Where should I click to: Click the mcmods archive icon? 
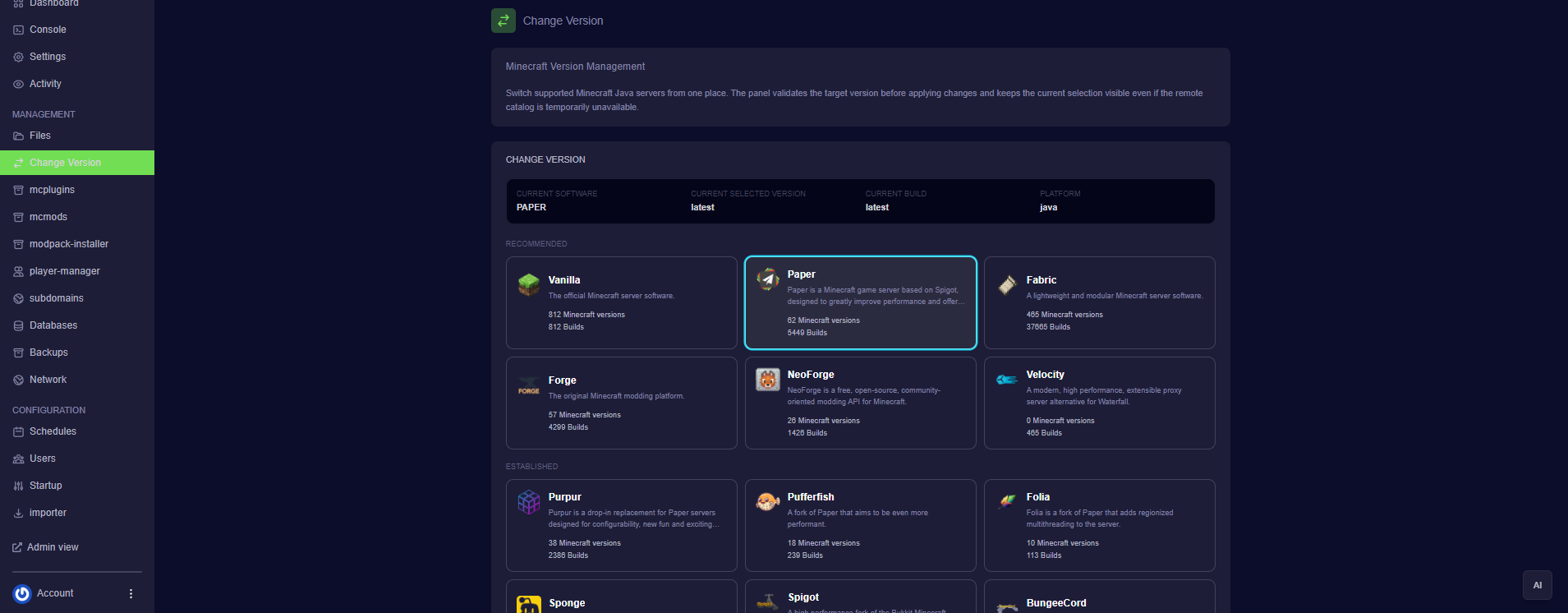[x=18, y=217]
